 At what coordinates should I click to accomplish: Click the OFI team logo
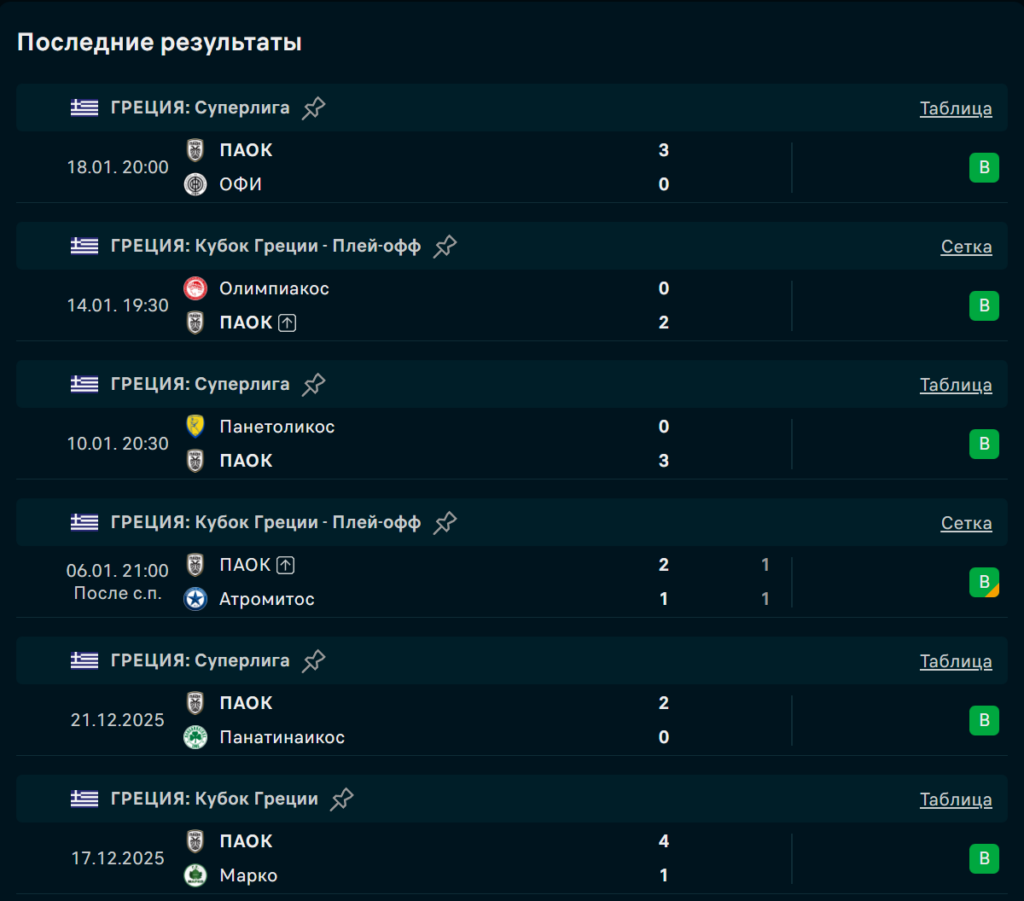195,184
